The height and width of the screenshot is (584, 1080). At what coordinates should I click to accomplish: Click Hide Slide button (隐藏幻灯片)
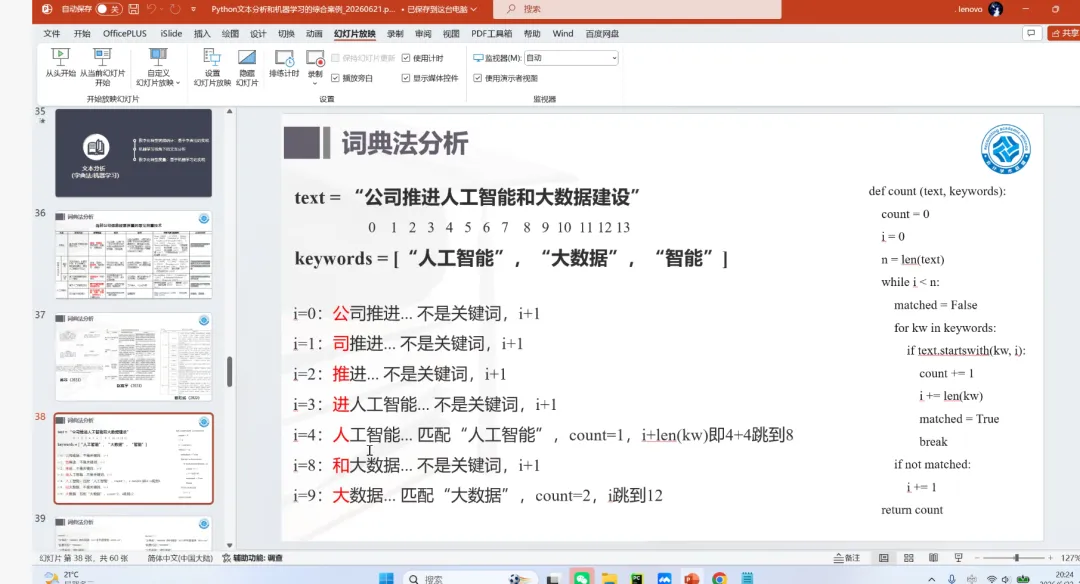(247, 67)
